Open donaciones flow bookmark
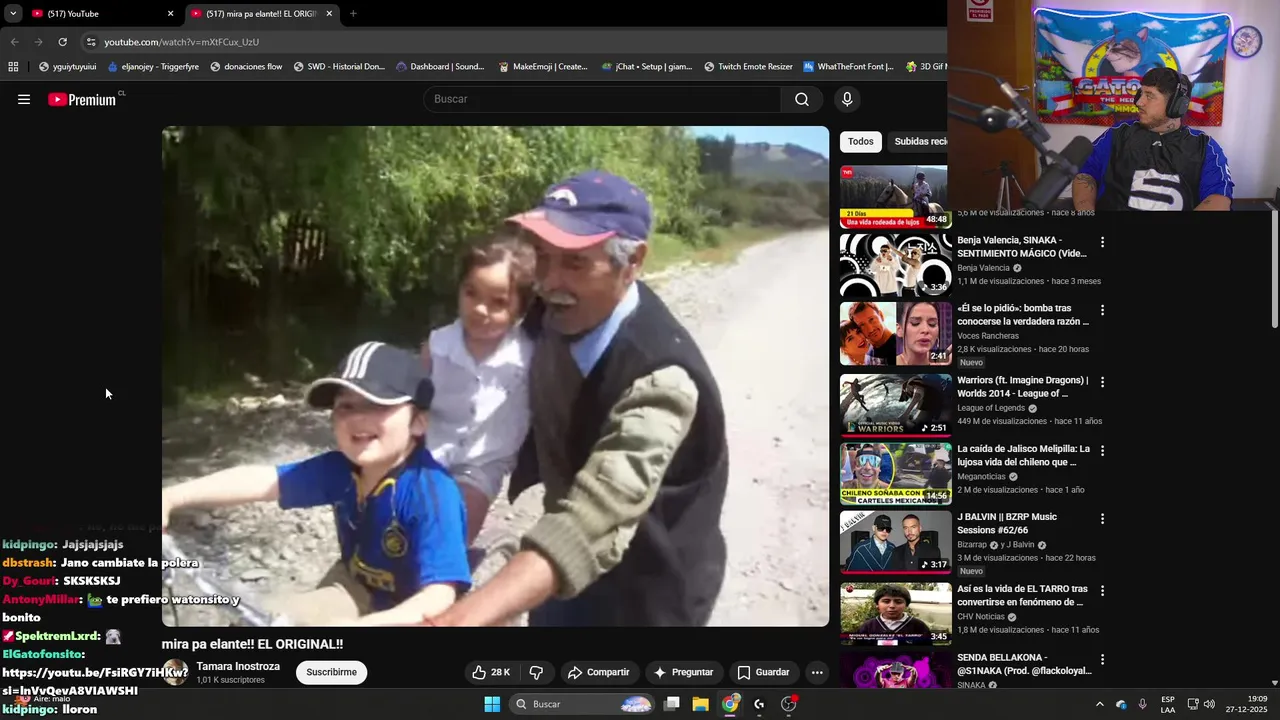Screen dimensions: 1280x720 (246, 67)
